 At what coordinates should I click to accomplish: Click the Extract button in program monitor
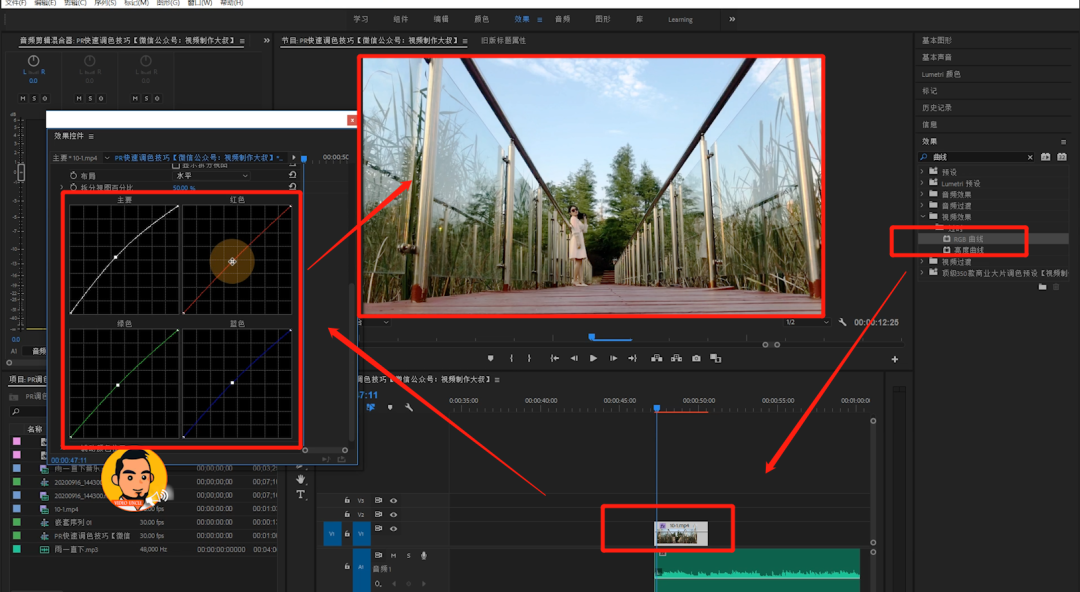tap(676, 358)
